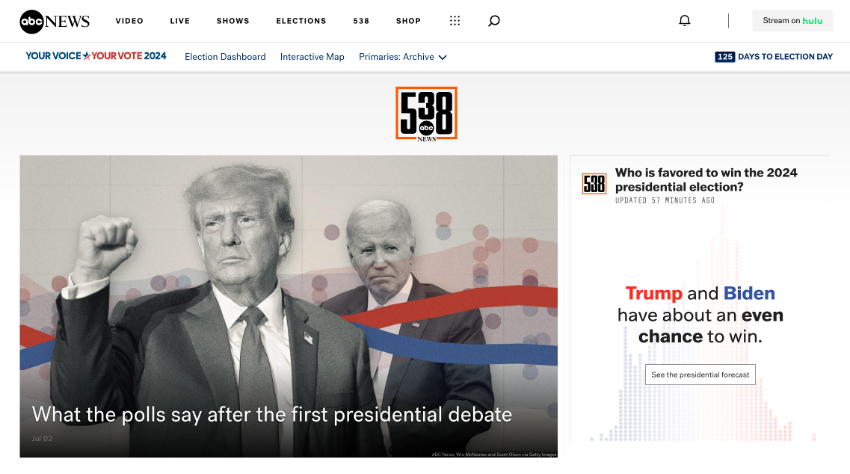The width and height of the screenshot is (850, 474).
Task: Open the Election Dashboard link
Action: 225,56
